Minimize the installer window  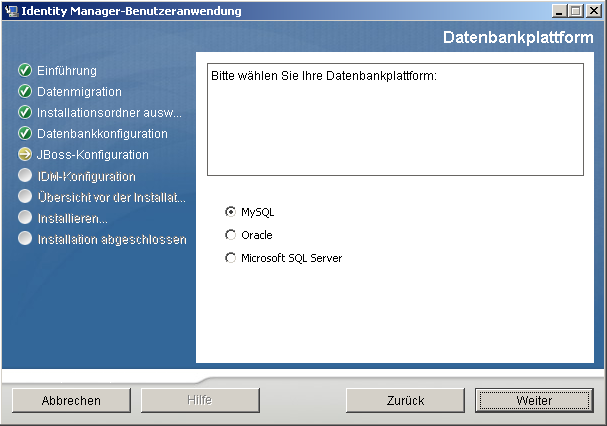[x=559, y=11]
